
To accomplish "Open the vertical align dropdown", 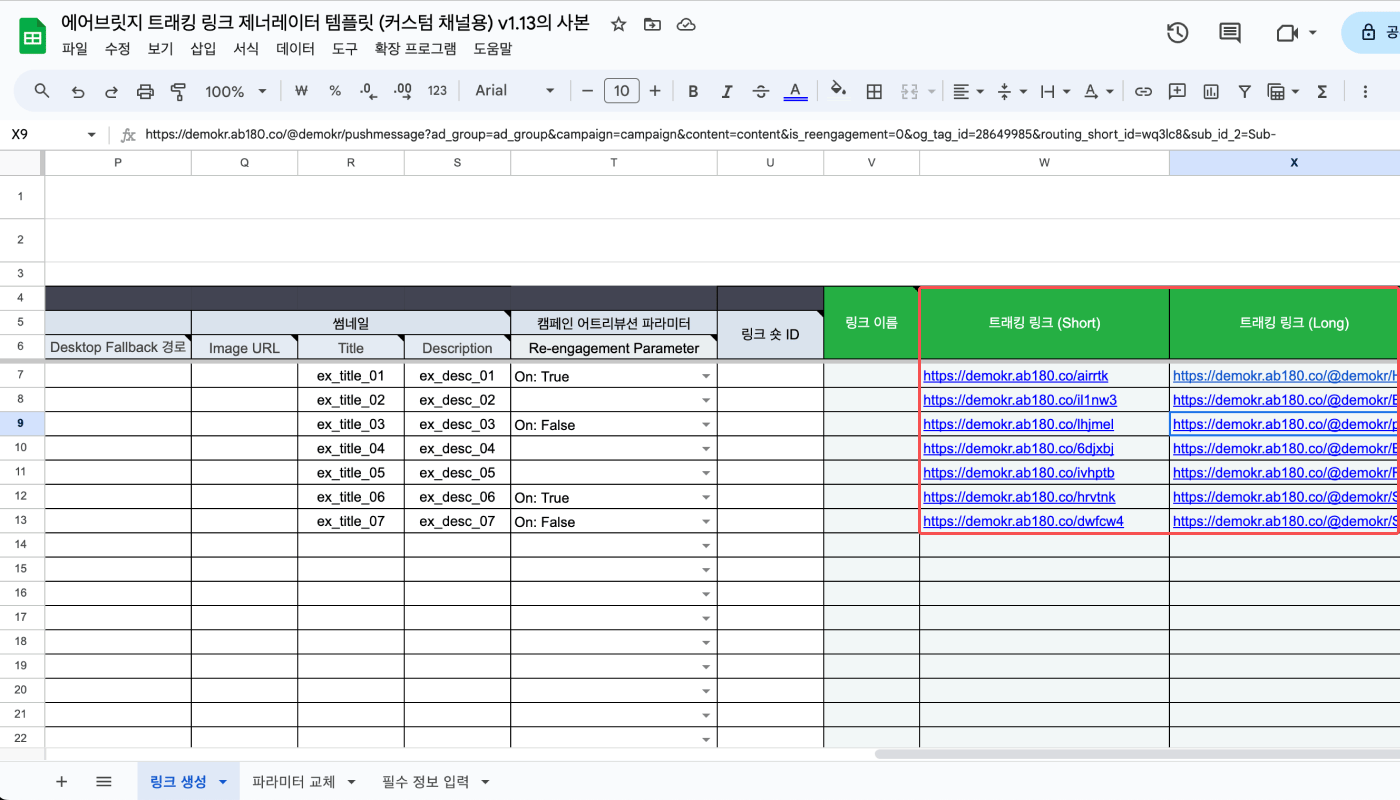I will (x=1012, y=91).
